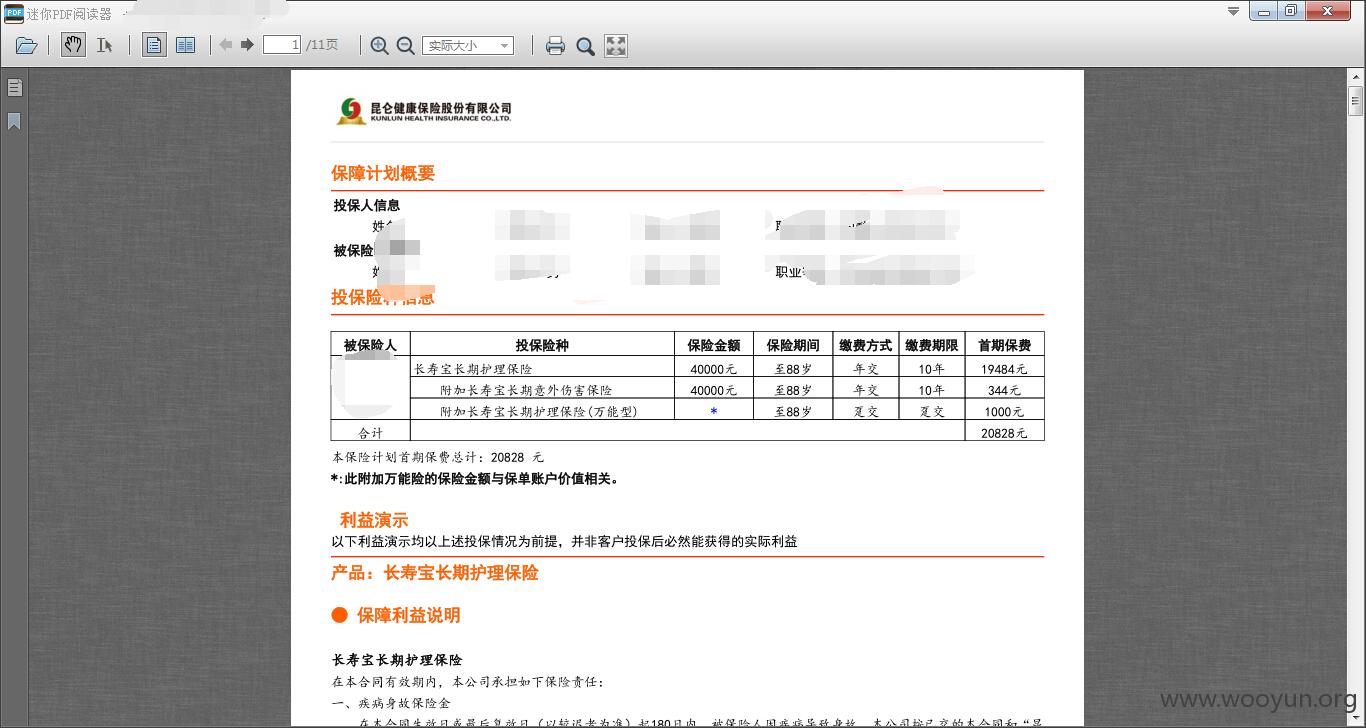The image size is (1366, 728).
Task: Zoom in with the plus magnifier
Action: click(x=379, y=45)
